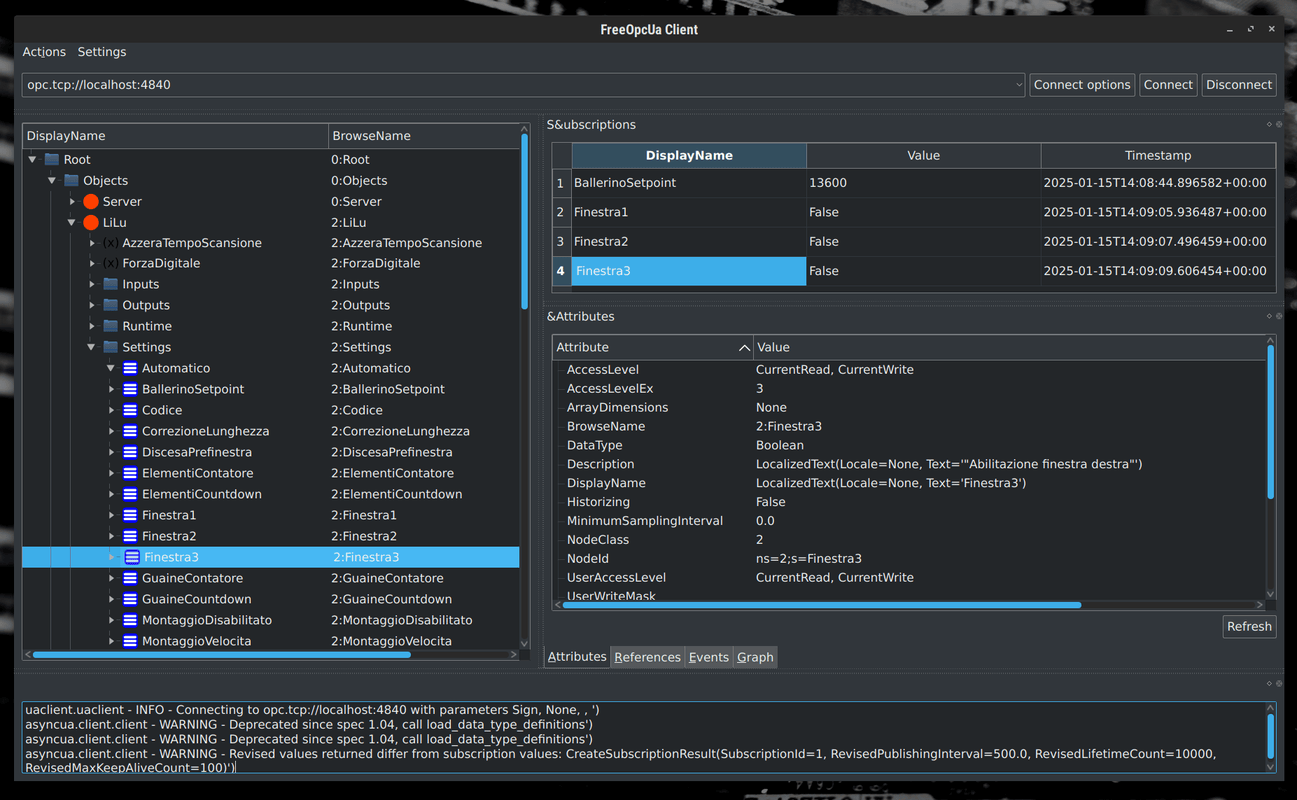Collapse the Root tree node
This screenshot has height=800, width=1297.
pos(33,160)
